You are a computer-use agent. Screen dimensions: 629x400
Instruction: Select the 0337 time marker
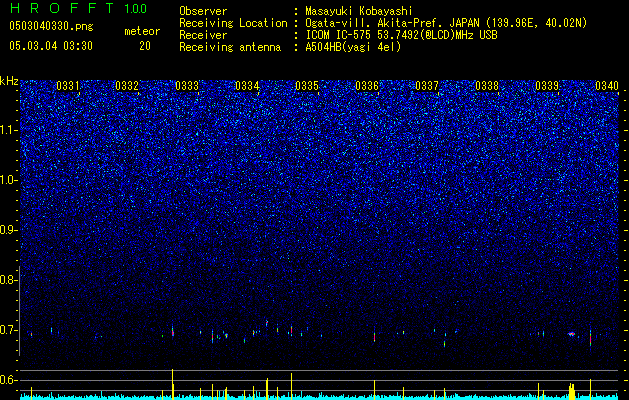coord(427,85)
